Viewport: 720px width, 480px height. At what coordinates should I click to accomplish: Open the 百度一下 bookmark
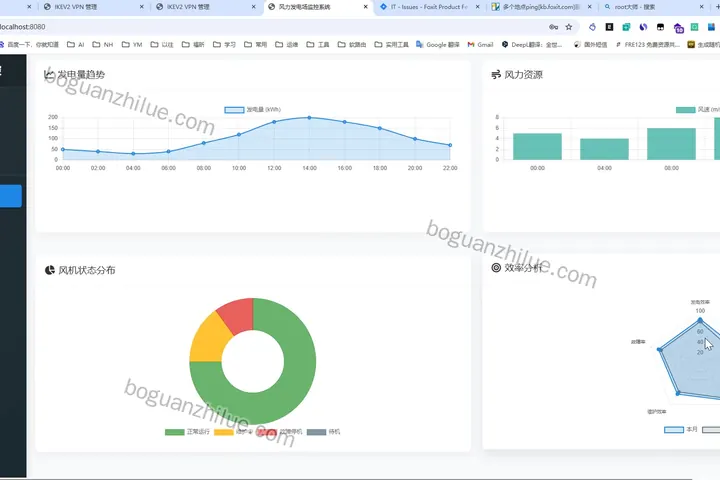click(x=29, y=45)
